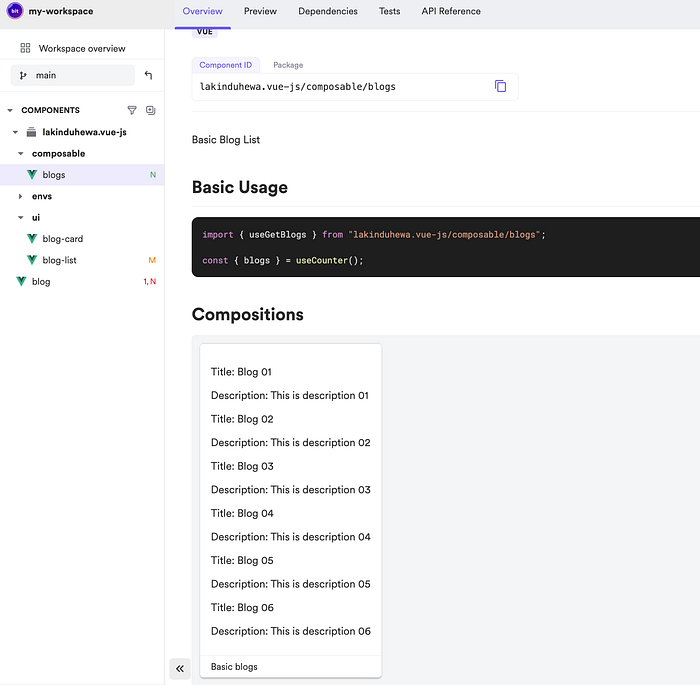Open the Basic blogs composition link
This screenshot has width=700, height=685.
(234, 666)
